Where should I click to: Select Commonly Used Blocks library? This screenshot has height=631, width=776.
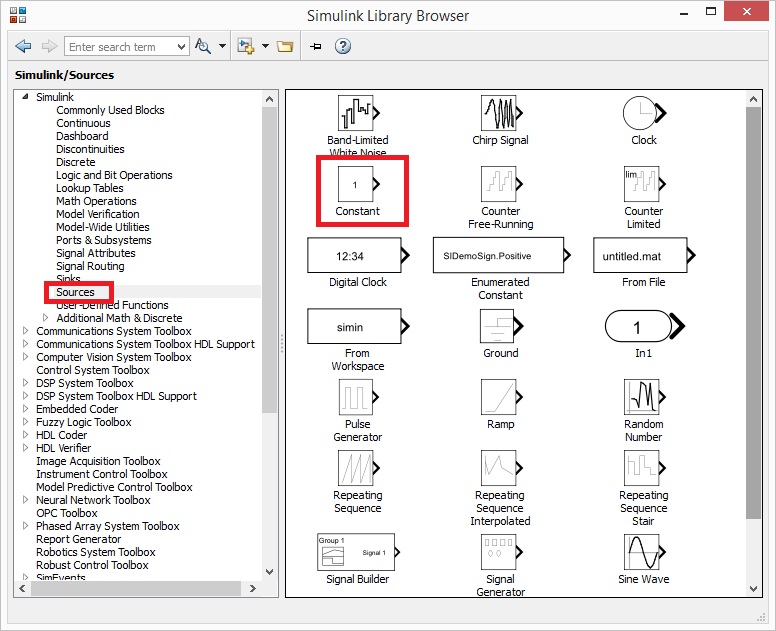click(110, 110)
